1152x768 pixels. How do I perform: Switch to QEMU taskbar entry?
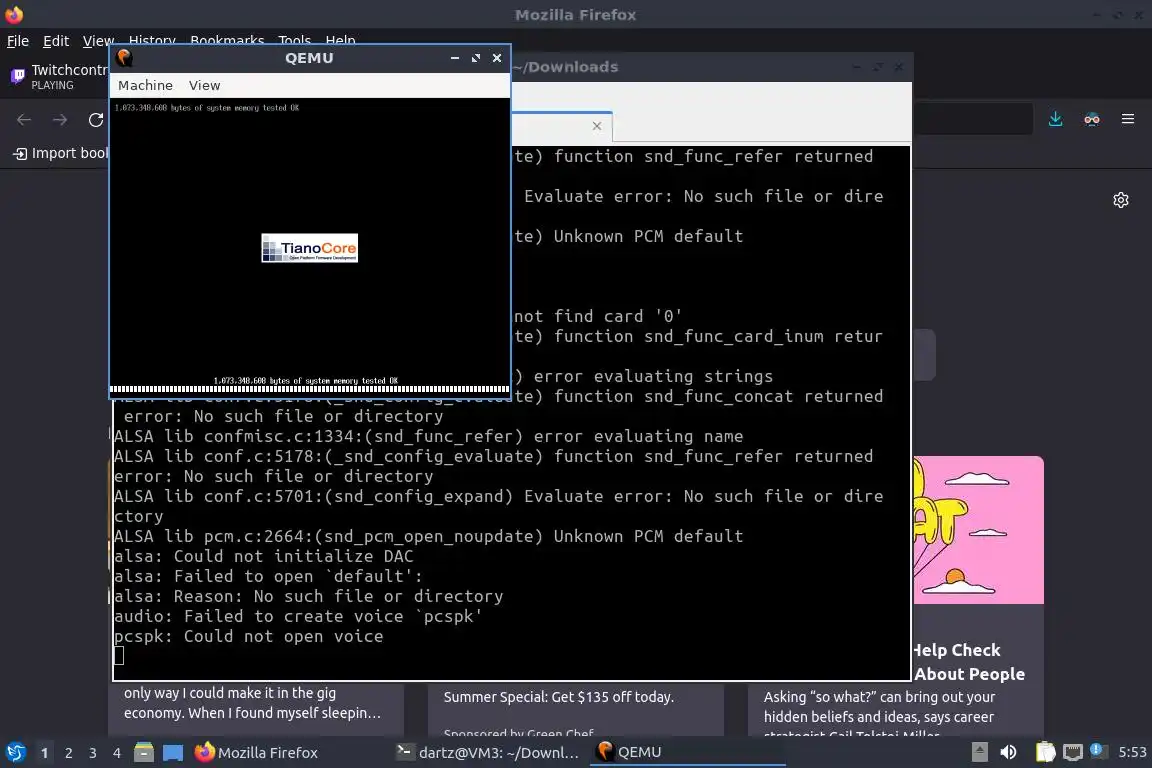pos(687,753)
